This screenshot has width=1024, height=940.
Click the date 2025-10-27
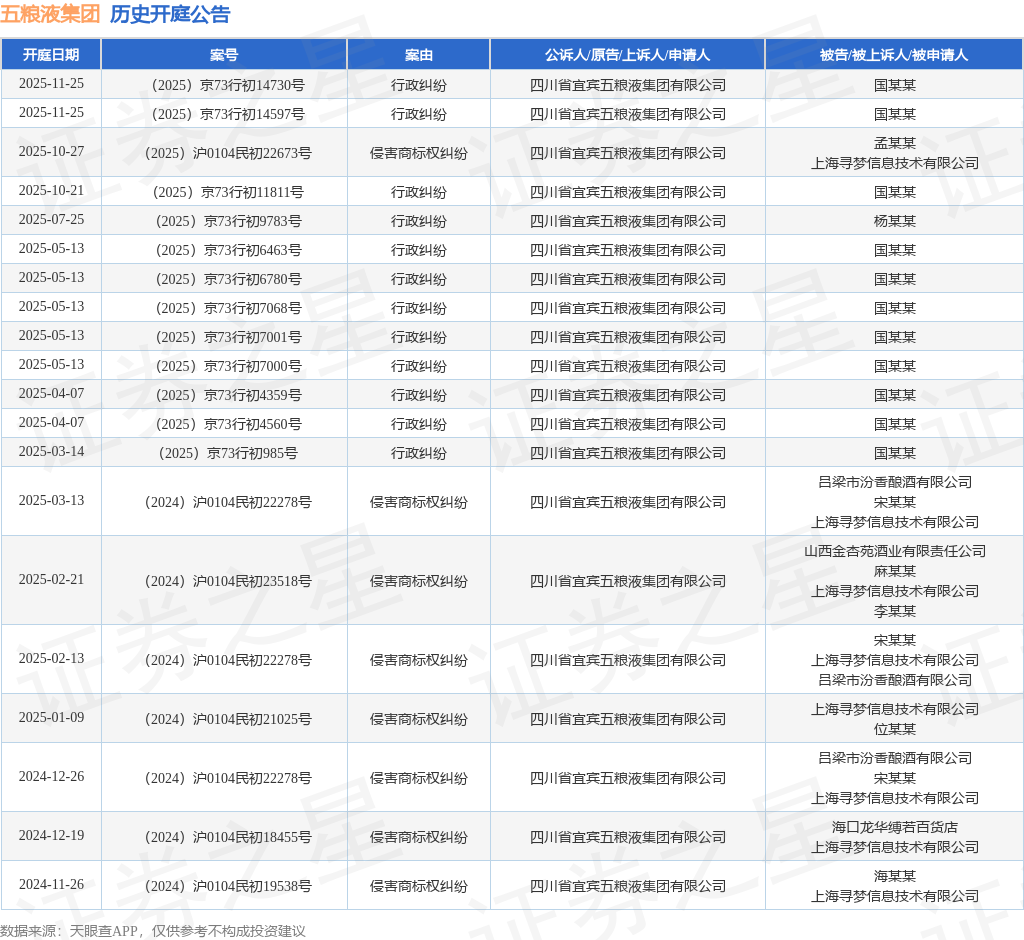point(51,152)
